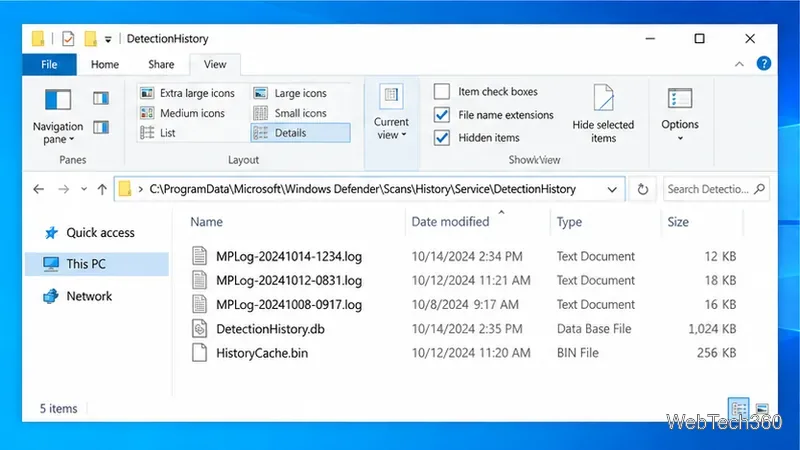Click the BIN File type cell
The image size is (800, 450).
pyautogui.click(x=578, y=353)
